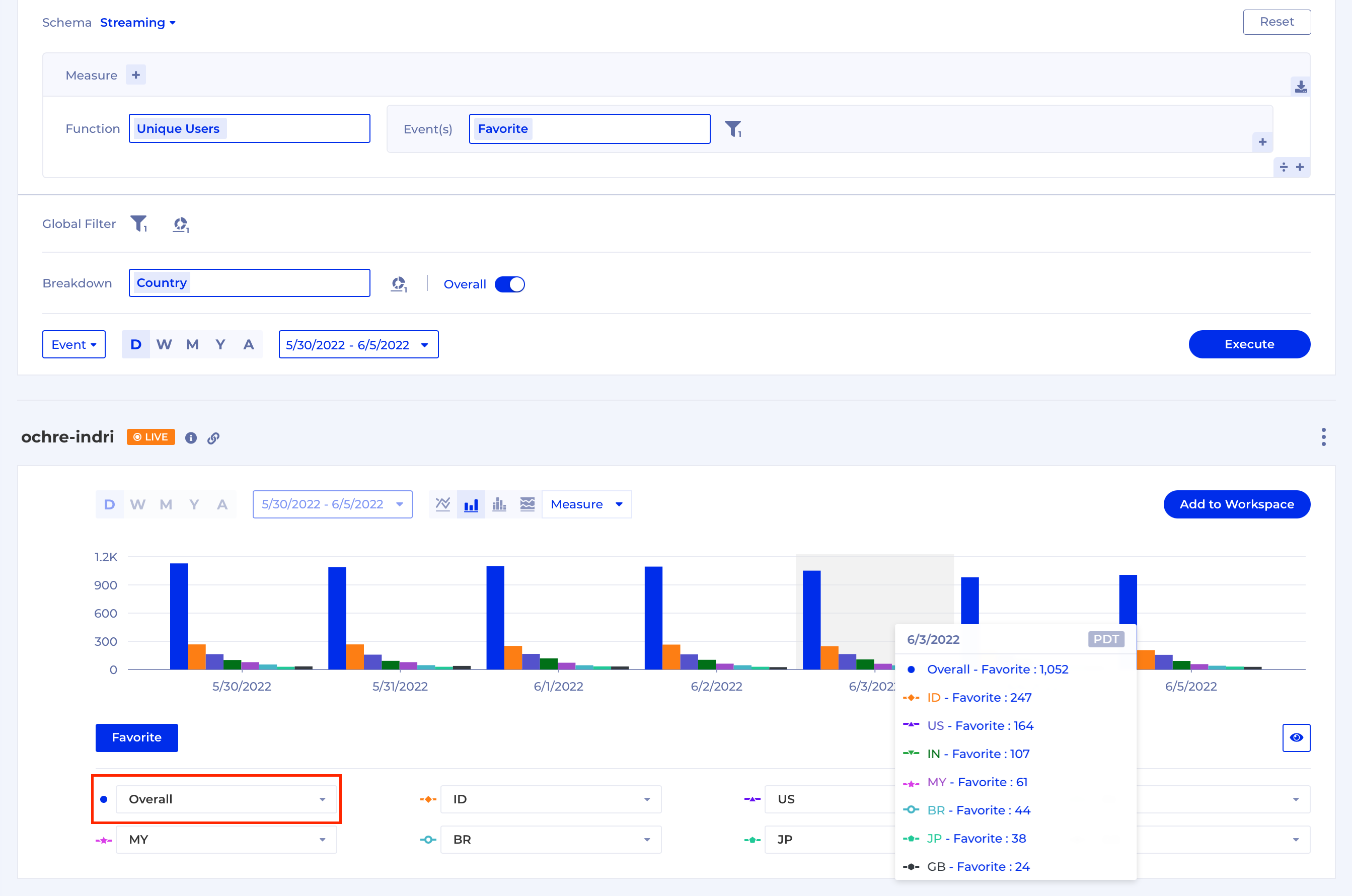Select the stacked bar chart icon

499,504
